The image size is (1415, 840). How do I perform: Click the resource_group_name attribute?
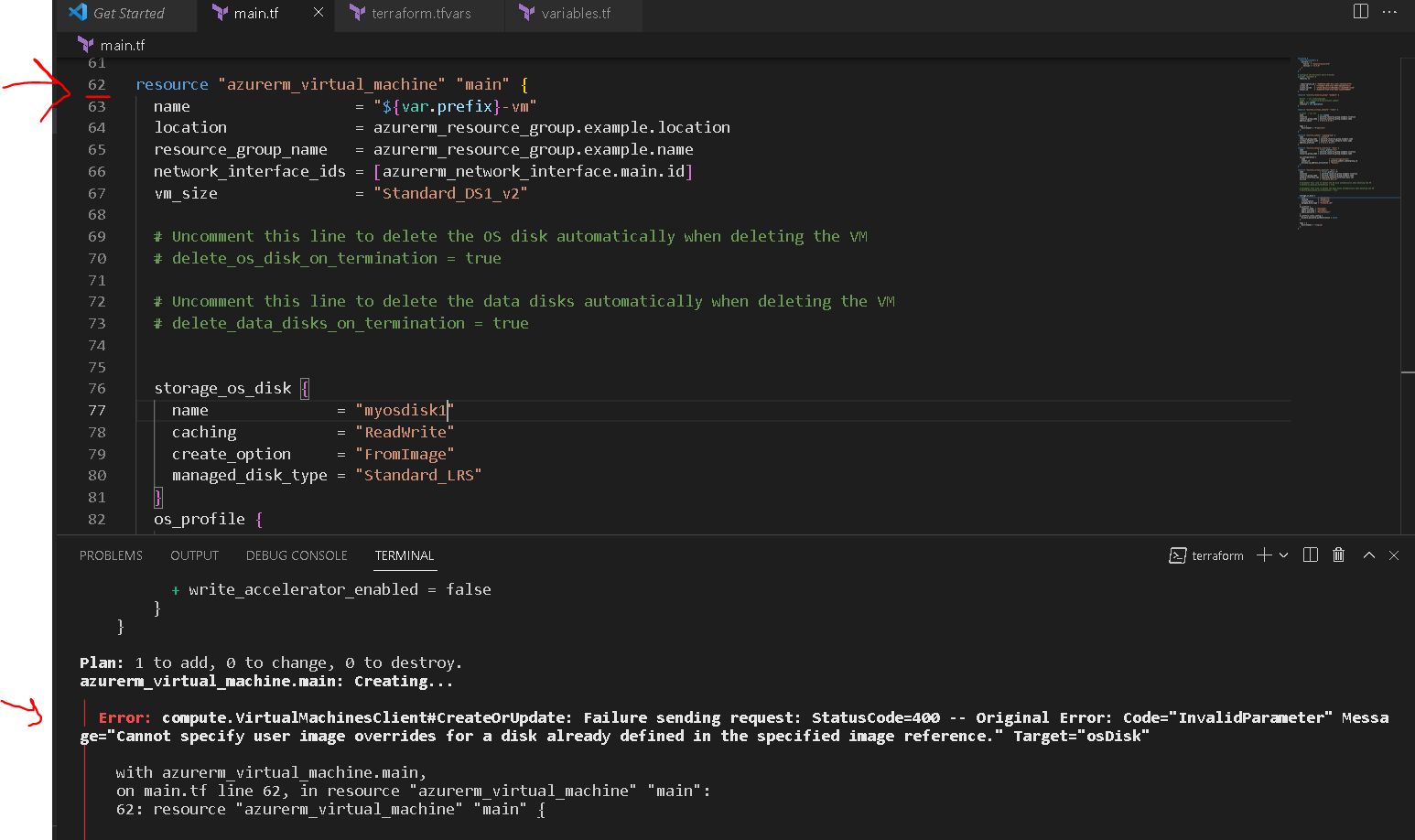point(241,149)
